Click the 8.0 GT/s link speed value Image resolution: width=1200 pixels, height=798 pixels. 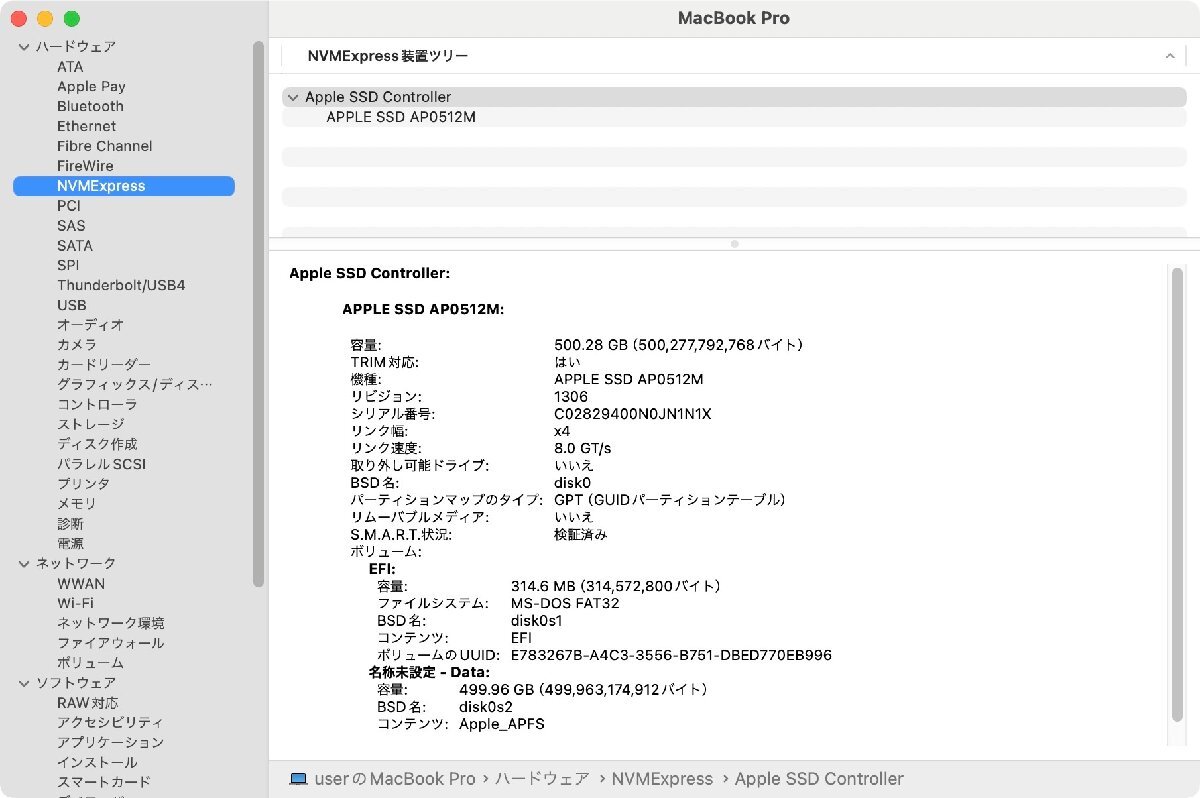tap(582, 448)
